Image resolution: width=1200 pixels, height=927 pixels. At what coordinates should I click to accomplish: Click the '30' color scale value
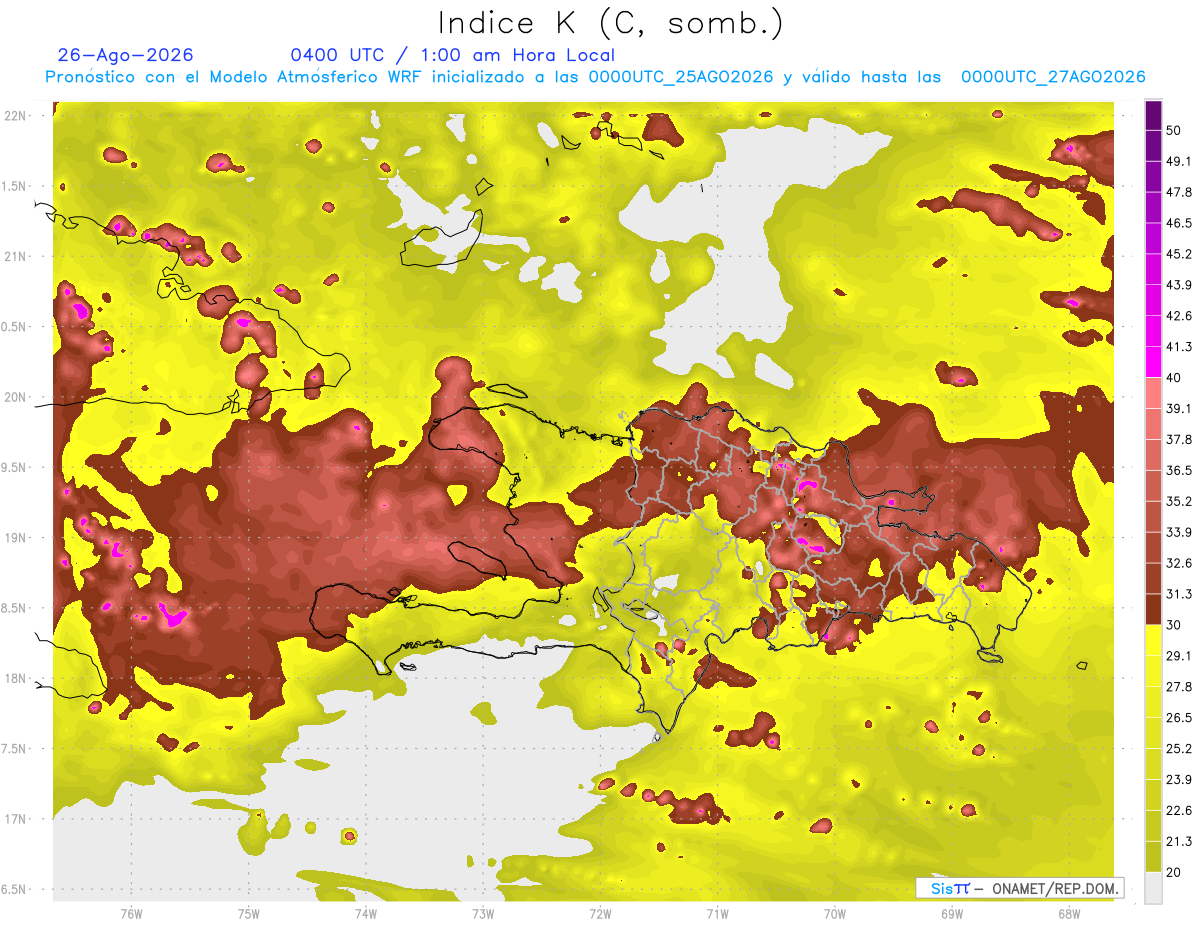point(1174,624)
